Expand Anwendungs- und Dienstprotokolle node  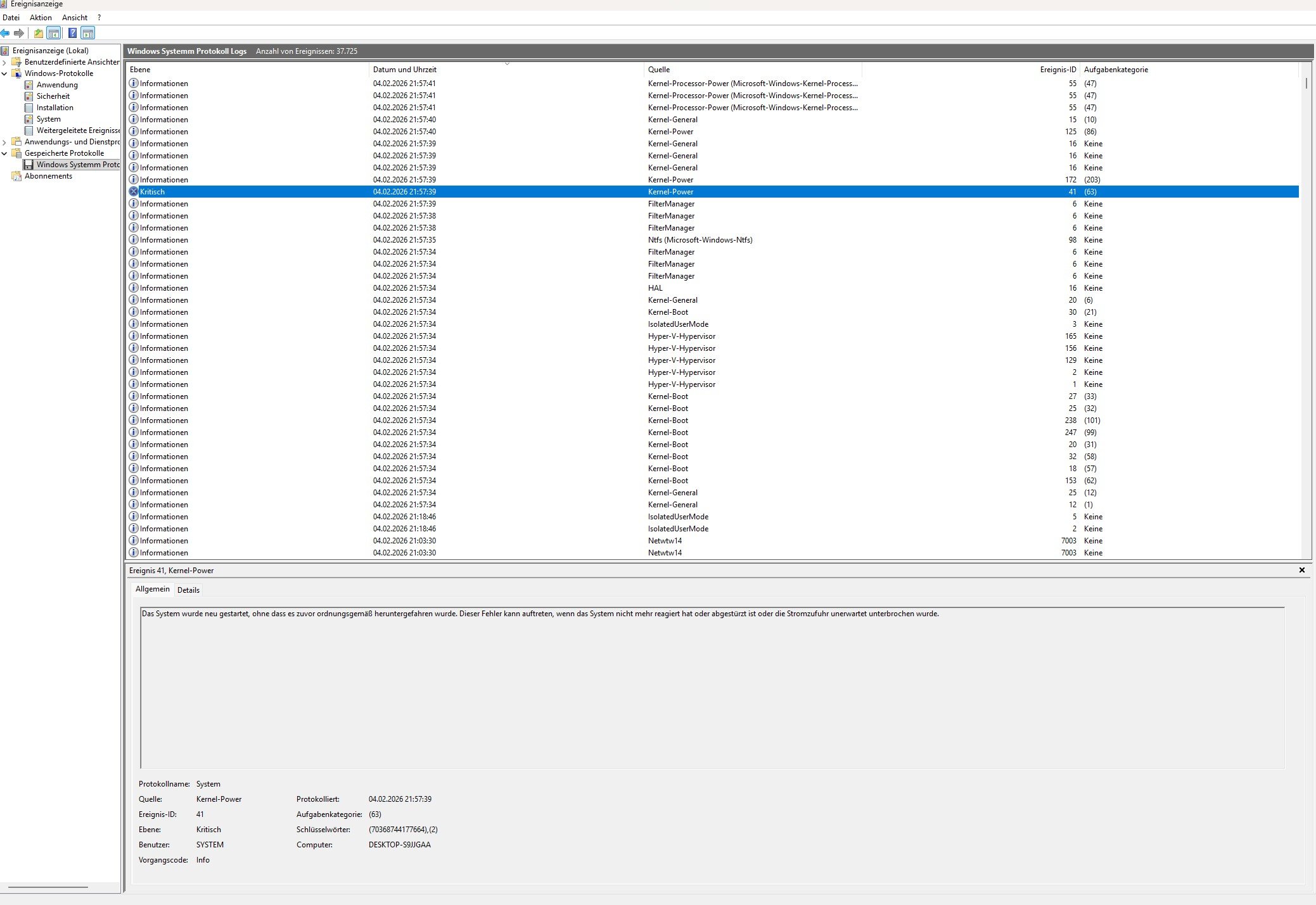(x=4, y=142)
